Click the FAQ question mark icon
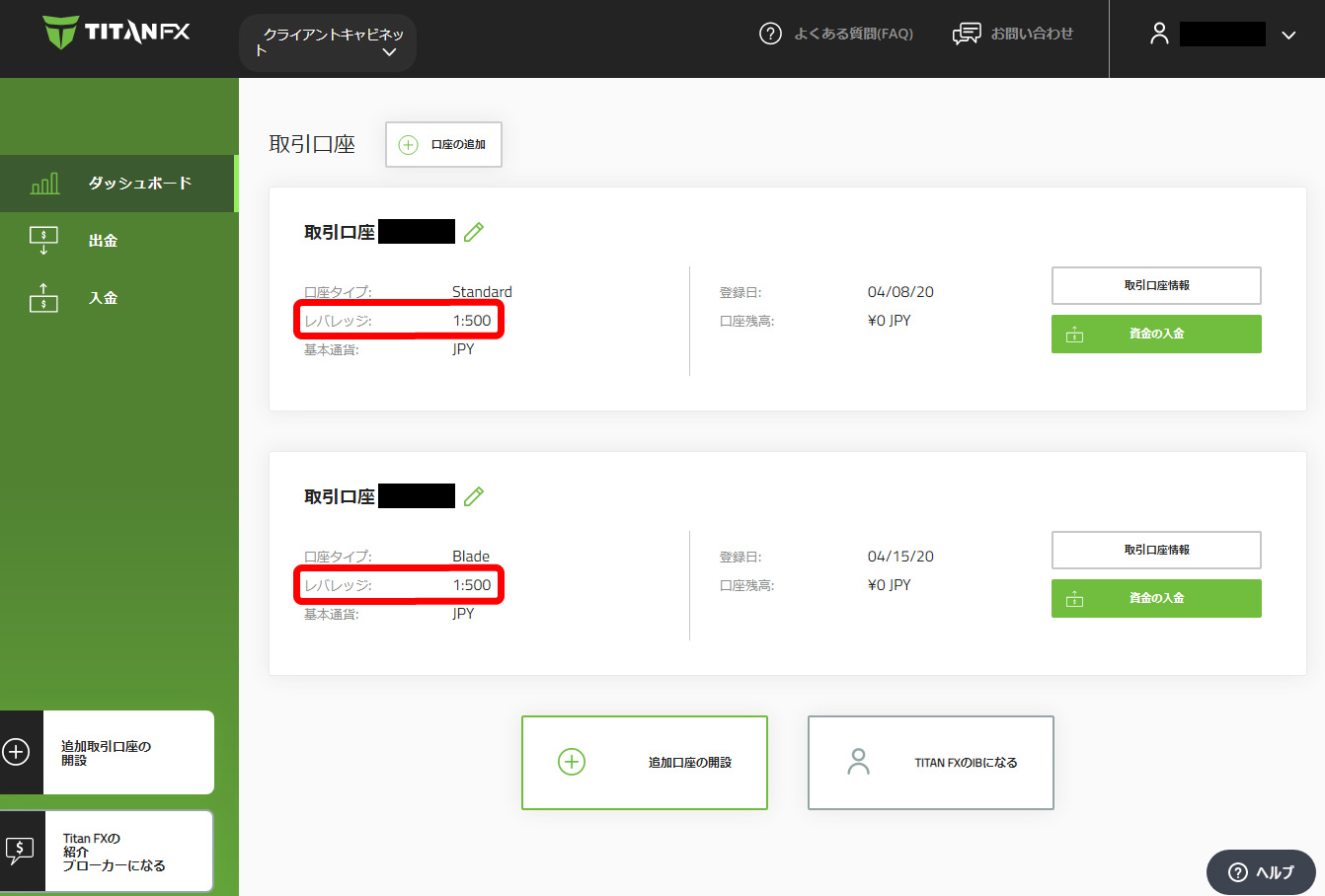Image resolution: width=1325 pixels, height=896 pixels. click(x=770, y=34)
